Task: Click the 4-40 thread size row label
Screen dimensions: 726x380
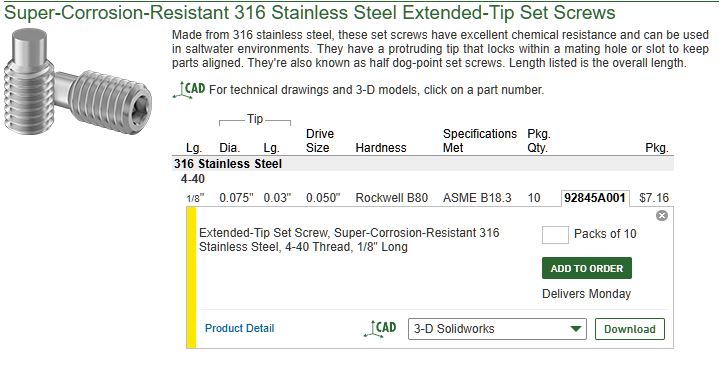Action: (193, 179)
